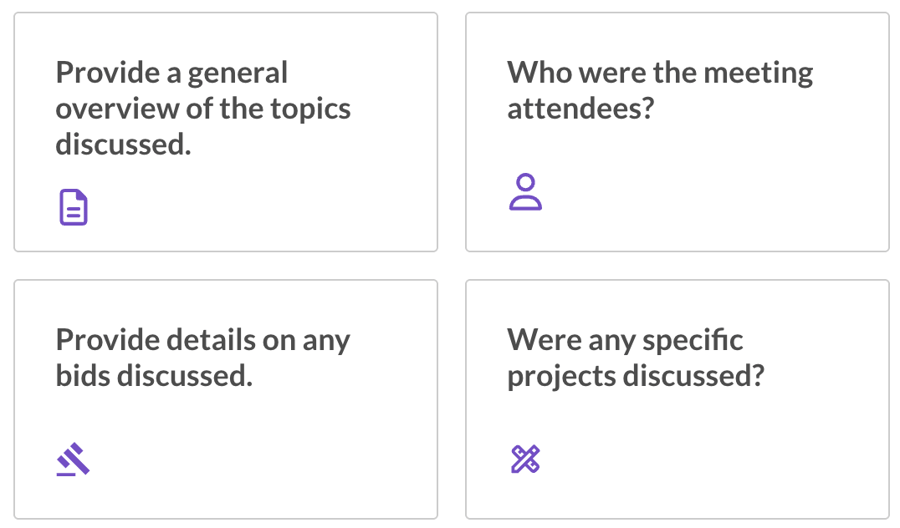This screenshot has height=528, width=900.
Task: Click the pencil and ruler projects icon
Action: [525, 459]
